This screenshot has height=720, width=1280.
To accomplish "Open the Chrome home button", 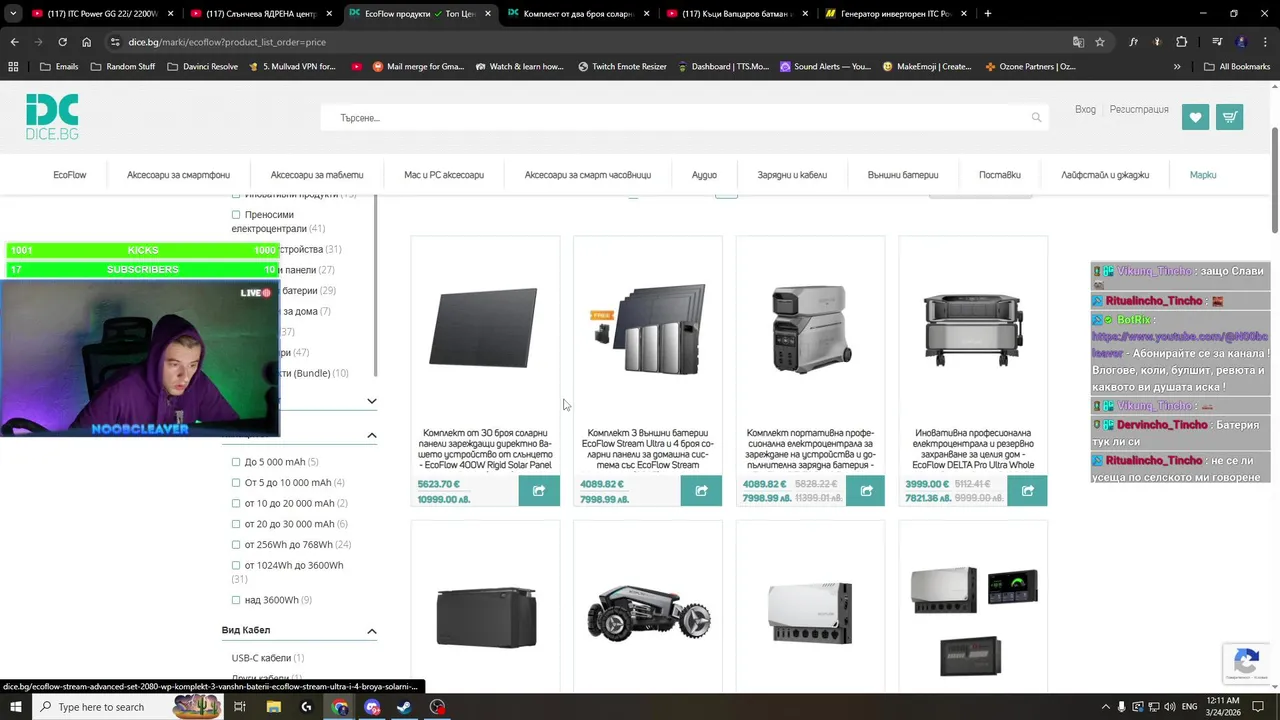I will (86, 42).
